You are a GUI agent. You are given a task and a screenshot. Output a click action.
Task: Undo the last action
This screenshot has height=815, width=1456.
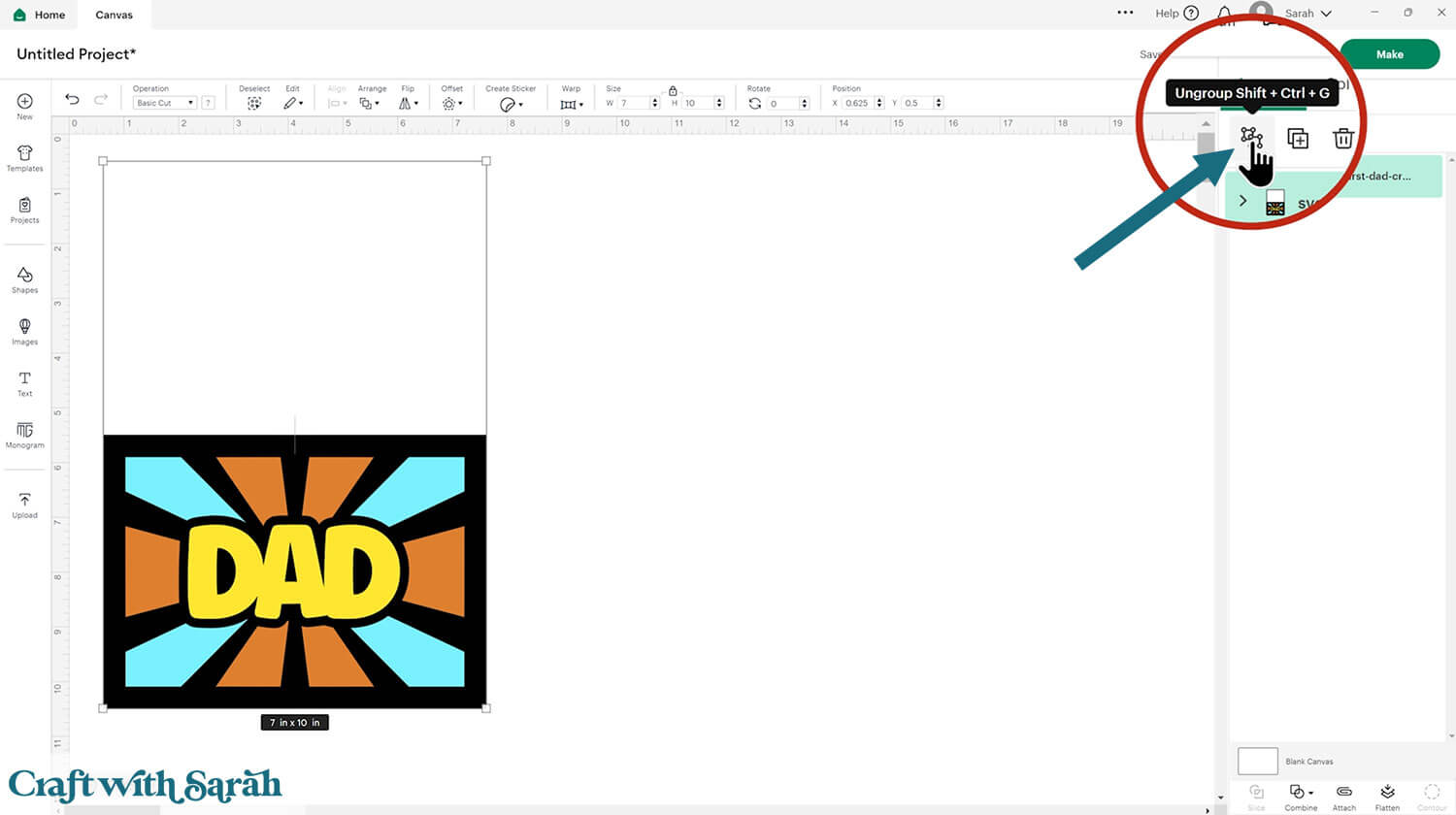coord(72,99)
